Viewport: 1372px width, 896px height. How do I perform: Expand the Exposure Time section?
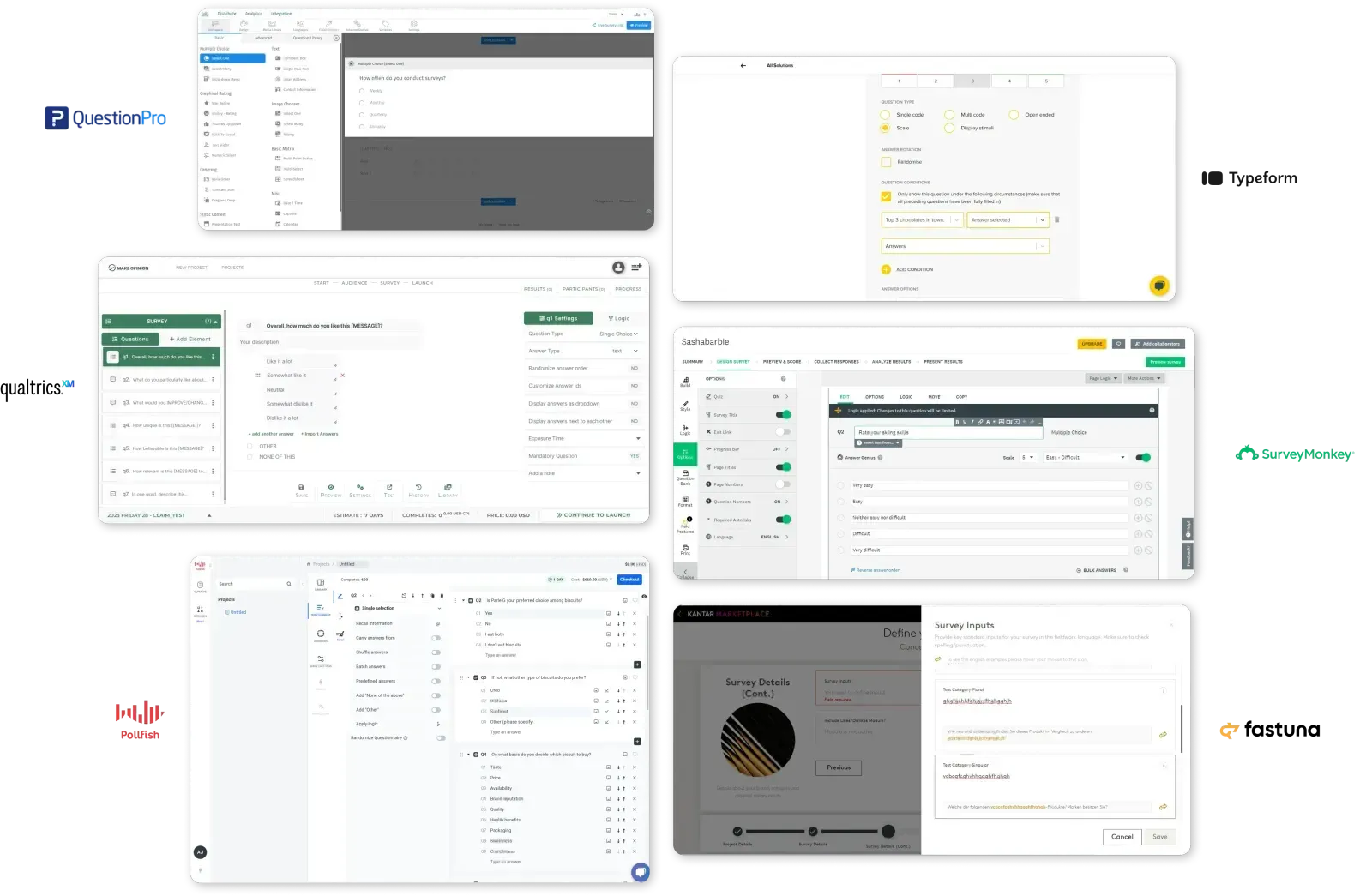point(638,438)
